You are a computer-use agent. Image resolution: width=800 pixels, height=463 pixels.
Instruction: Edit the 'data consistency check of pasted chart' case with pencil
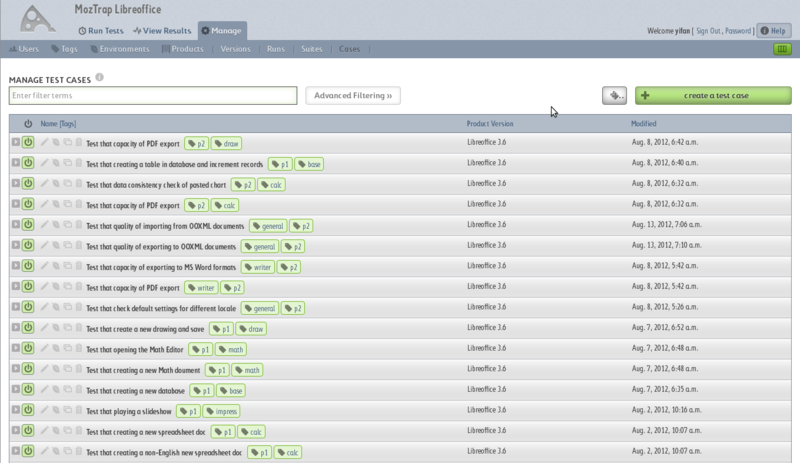pos(44,183)
